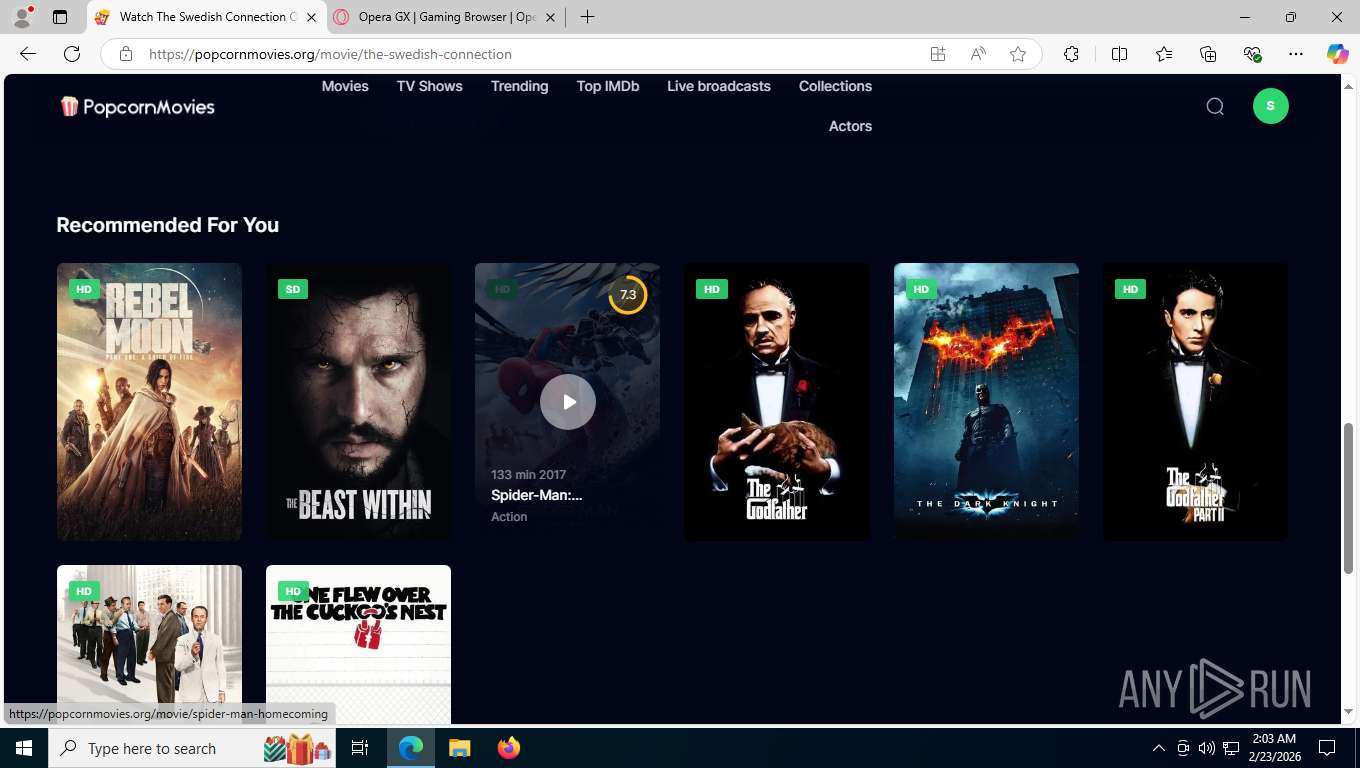Screen dimensions: 1360x768
Task: Click the page vertical scrollbar thumb
Action: [1348, 498]
